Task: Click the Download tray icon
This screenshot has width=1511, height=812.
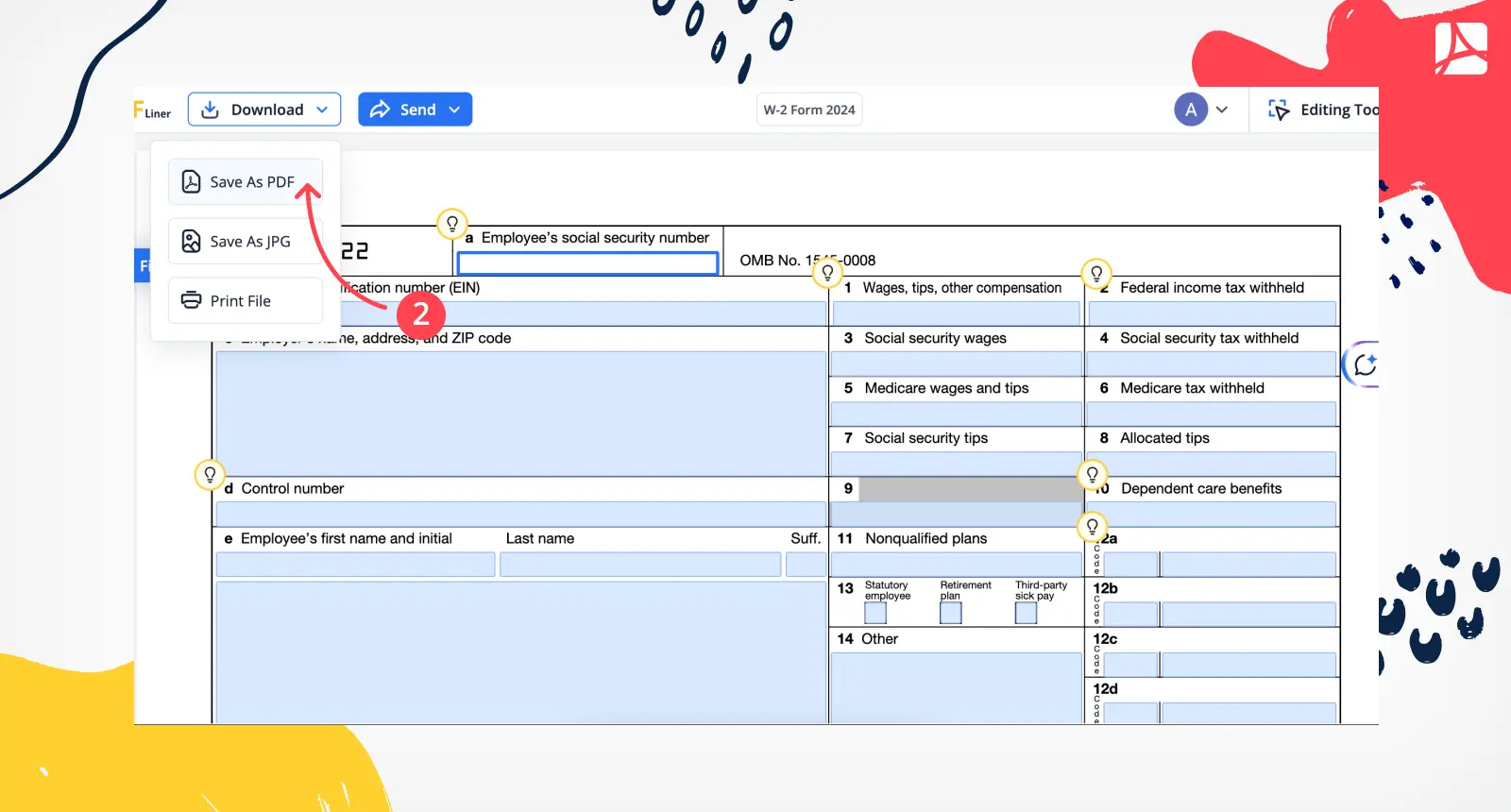Action: pos(210,110)
